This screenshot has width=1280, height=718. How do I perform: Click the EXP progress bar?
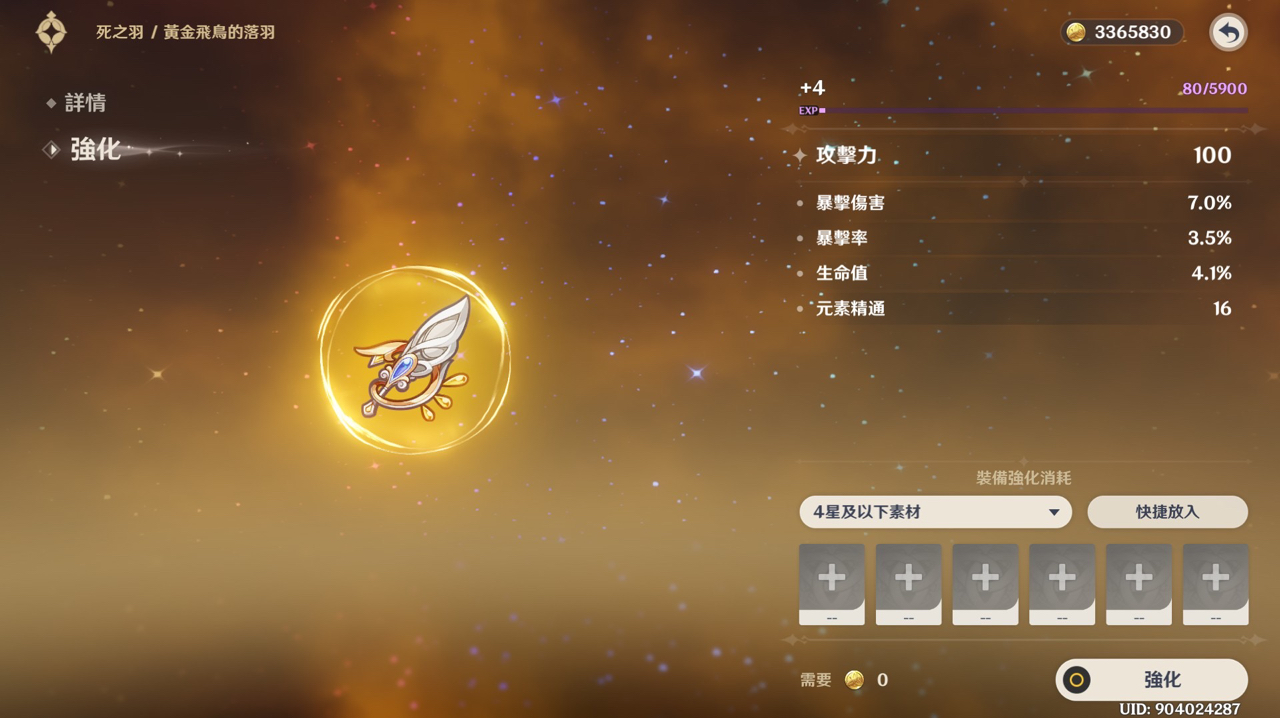(x=1023, y=111)
